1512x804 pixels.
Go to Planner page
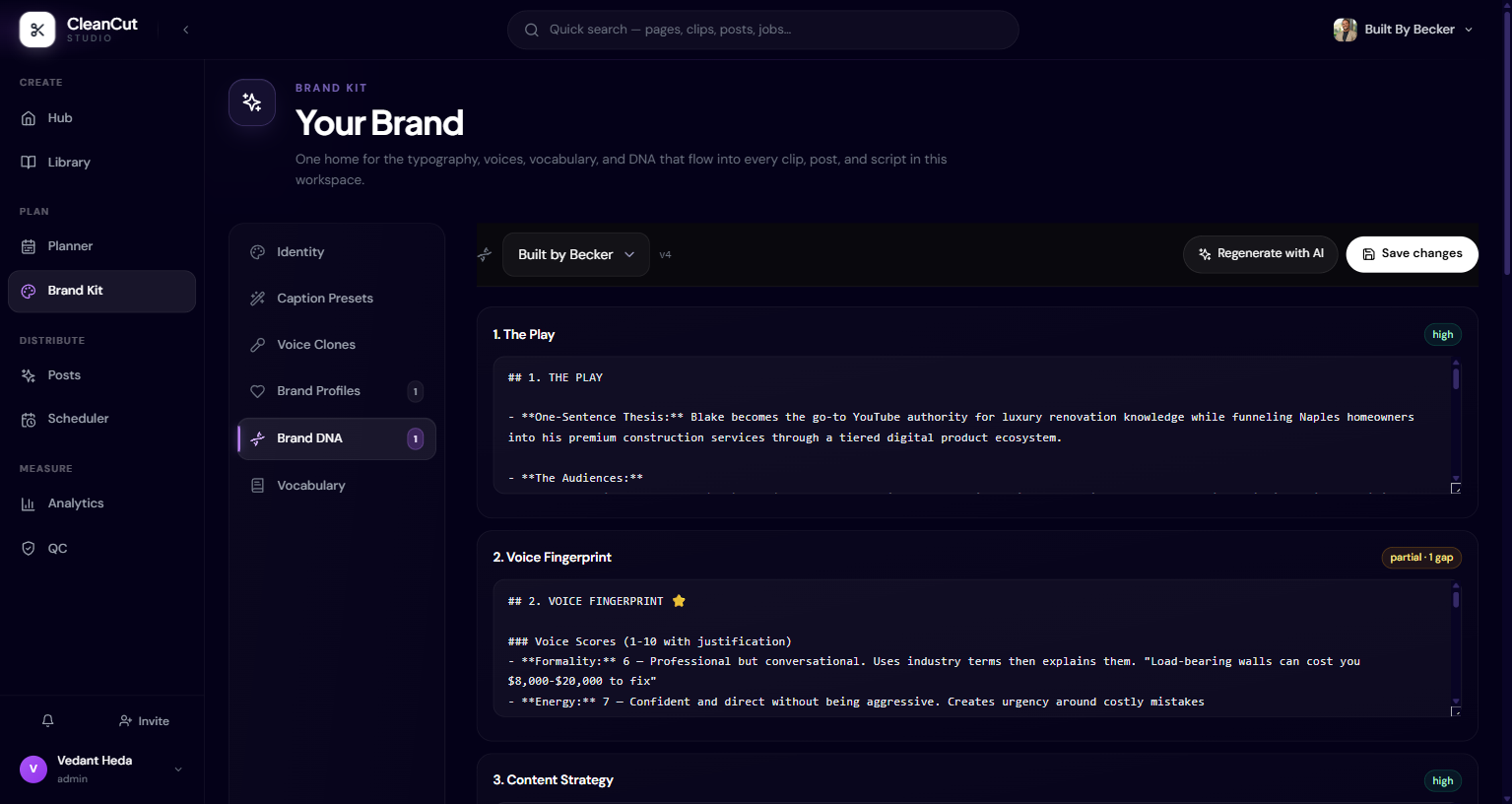(101, 246)
